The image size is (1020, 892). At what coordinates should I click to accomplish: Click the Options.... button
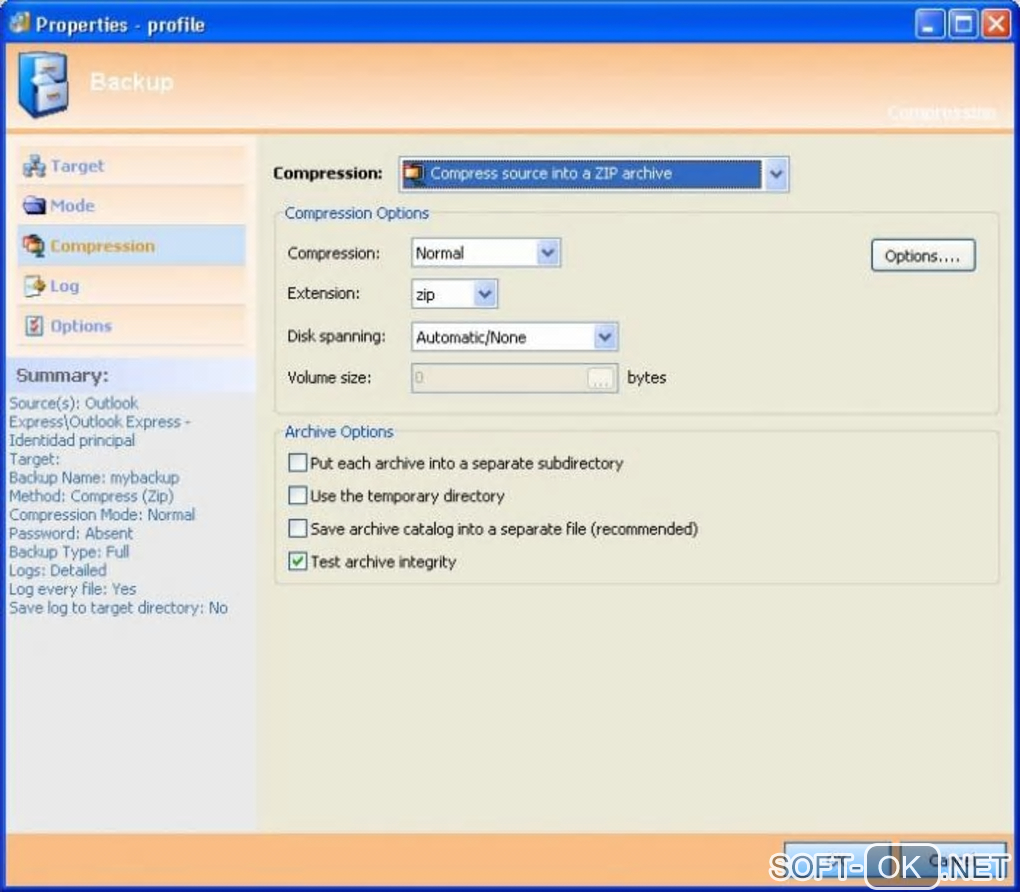(923, 256)
